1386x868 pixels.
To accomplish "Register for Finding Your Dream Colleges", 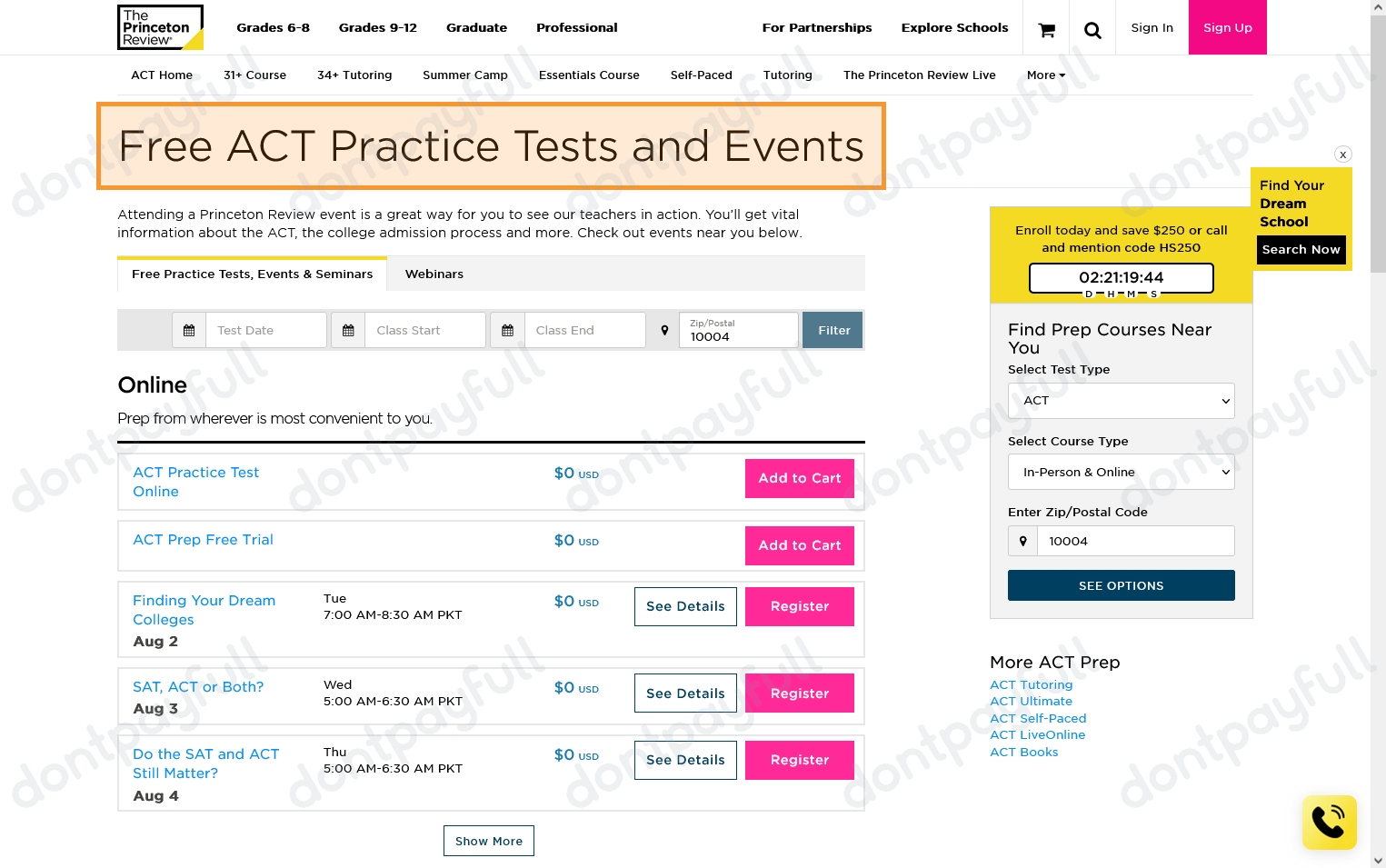I will coord(800,606).
